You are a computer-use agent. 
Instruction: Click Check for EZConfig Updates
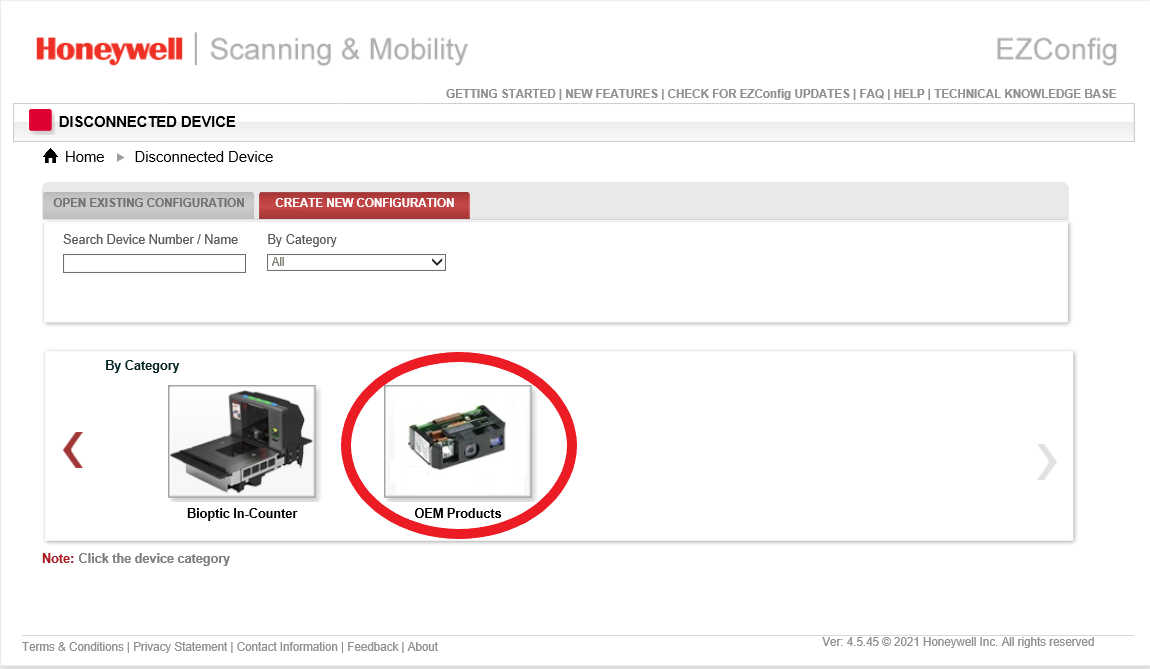(x=758, y=94)
